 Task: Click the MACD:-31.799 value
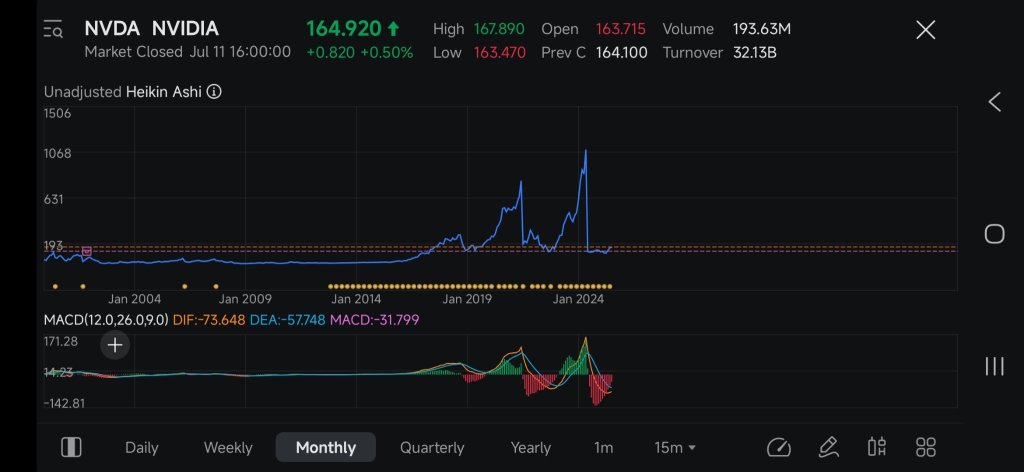coord(374,320)
